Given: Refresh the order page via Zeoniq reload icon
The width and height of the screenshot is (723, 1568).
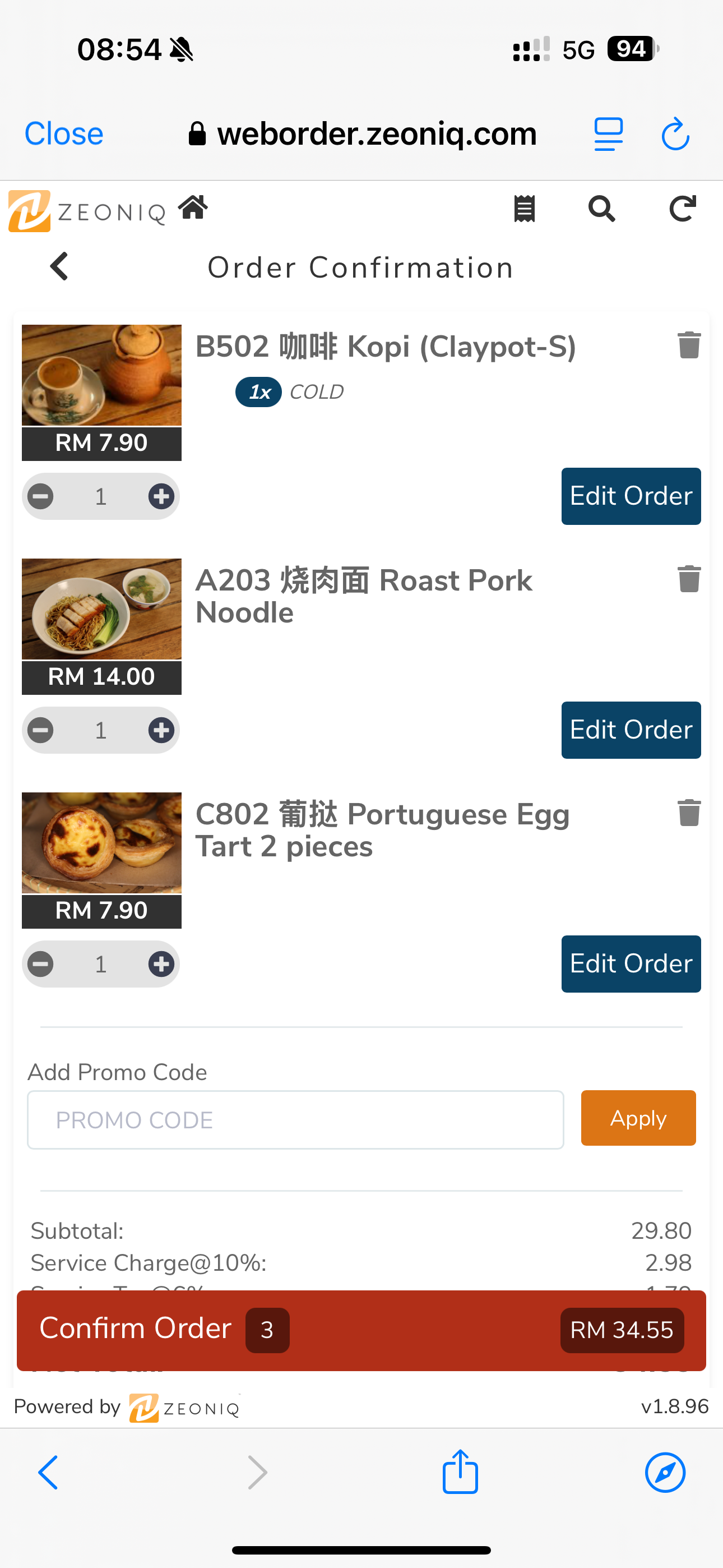Looking at the screenshot, I should 682,209.
